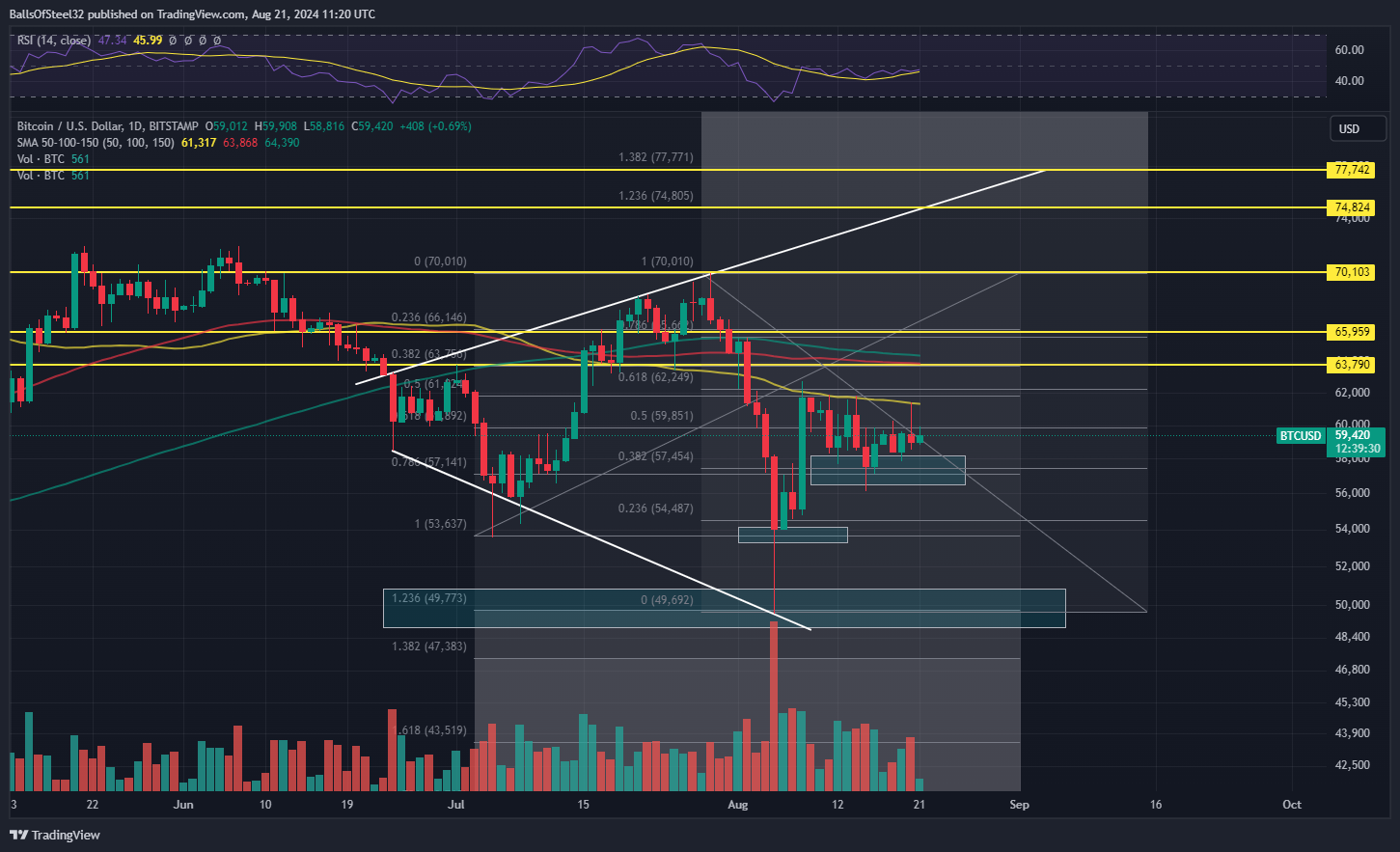Click the RSI axis level 60.00
The image size is (1400, 852).
pyautogui.click(x=1350, y=50)
